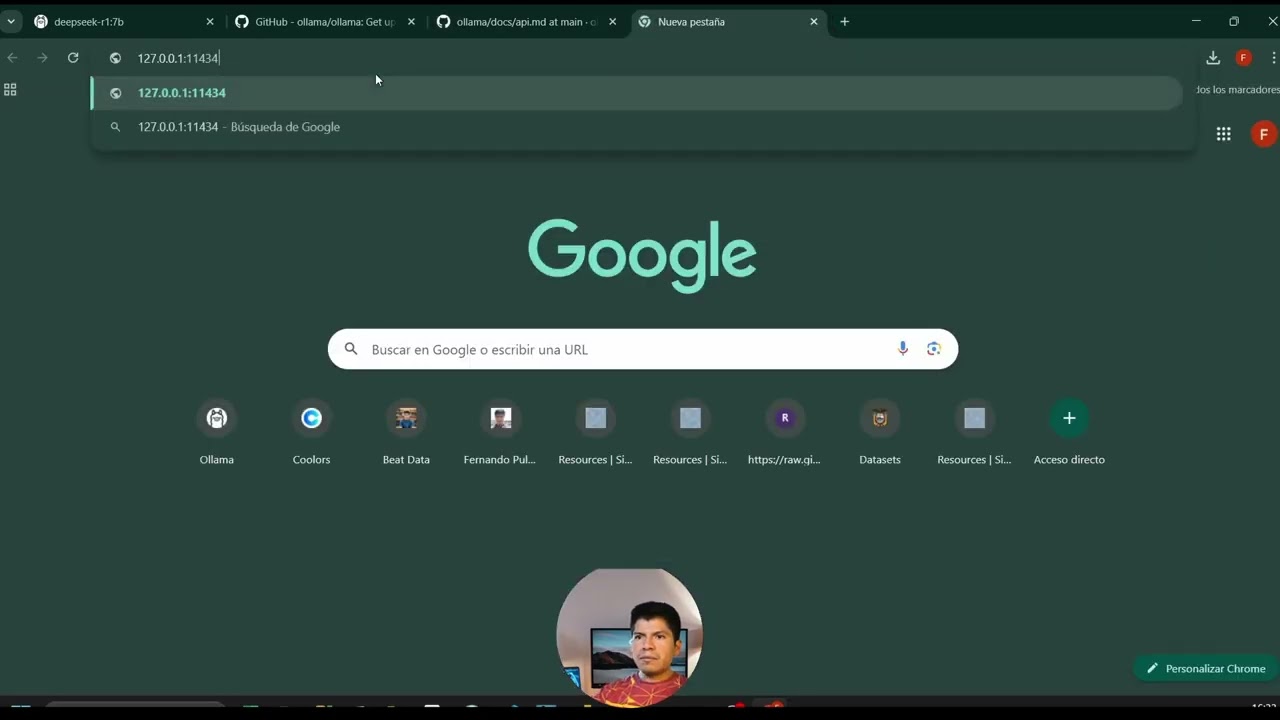Open the Chrome profile avatar in toolbar
This screenshot has width=1280, height=720.
click(x=1244, y=58)
